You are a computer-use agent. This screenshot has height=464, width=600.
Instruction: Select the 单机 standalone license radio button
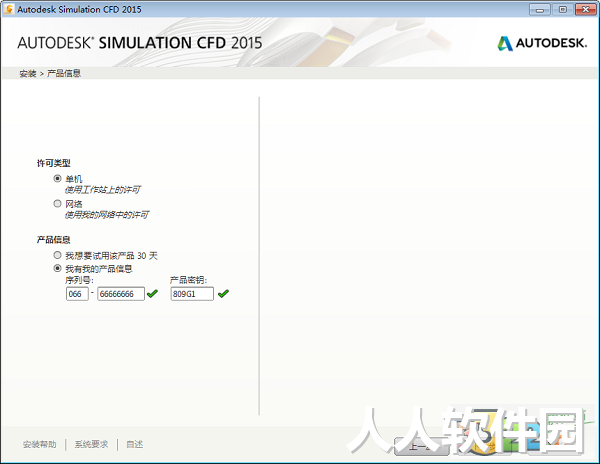click(57, 179)
